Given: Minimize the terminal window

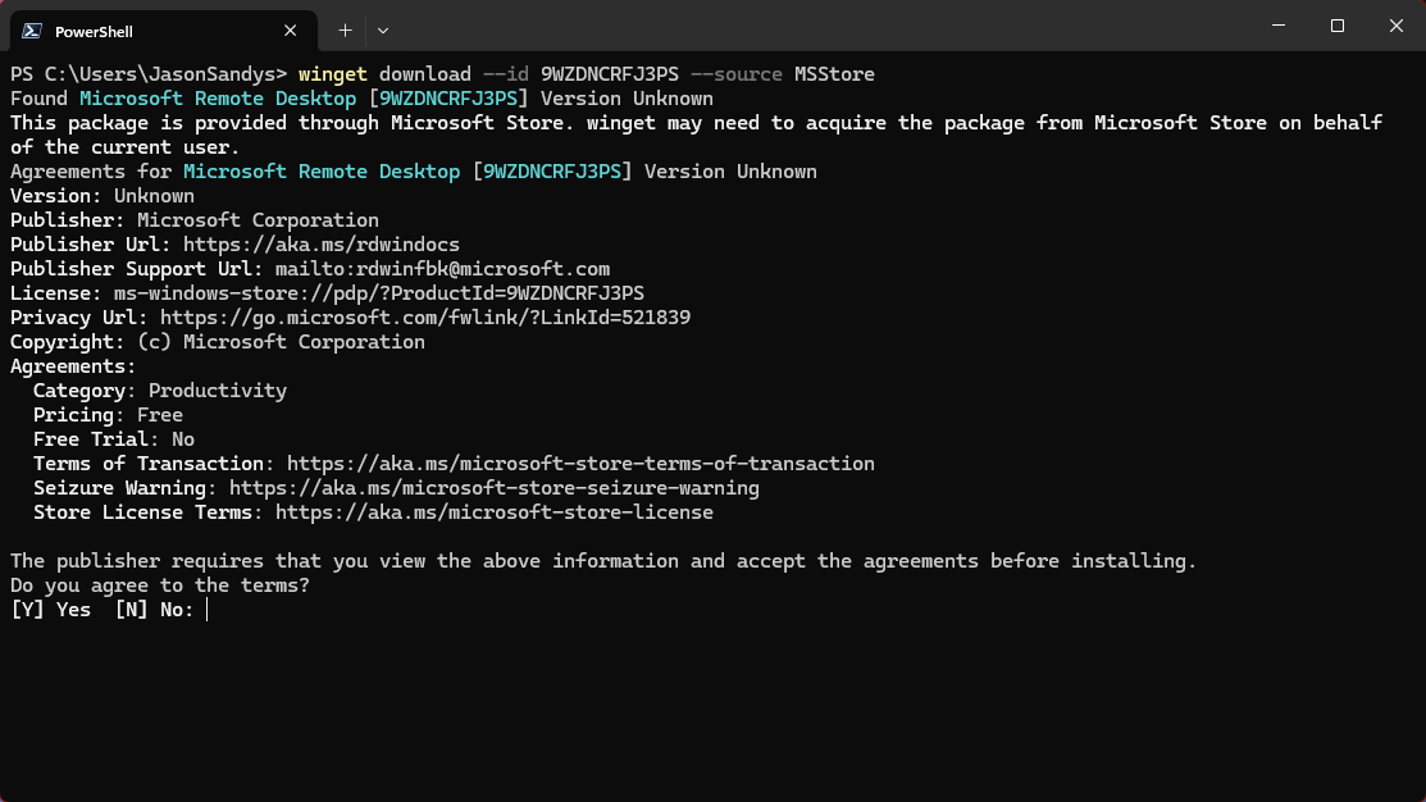Looking at the screenshot, I should (x=1278, y=26).
